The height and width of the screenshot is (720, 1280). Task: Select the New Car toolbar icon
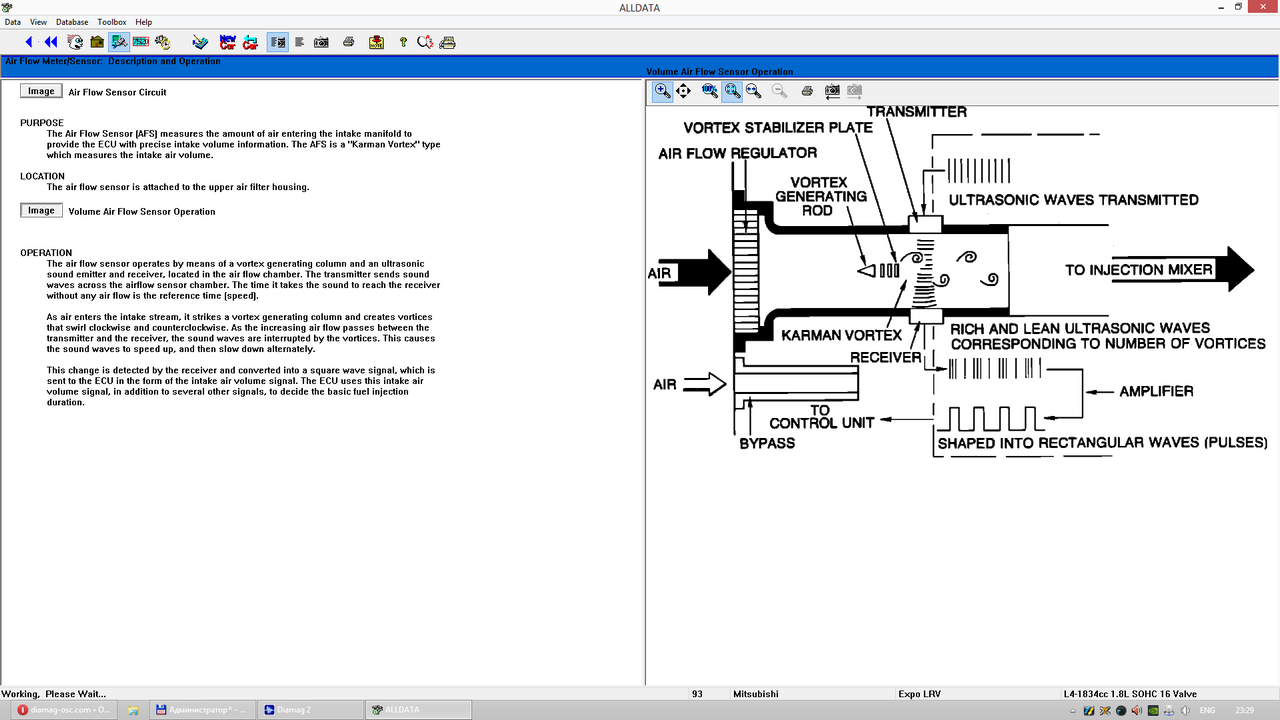click(x=227, y=42)
